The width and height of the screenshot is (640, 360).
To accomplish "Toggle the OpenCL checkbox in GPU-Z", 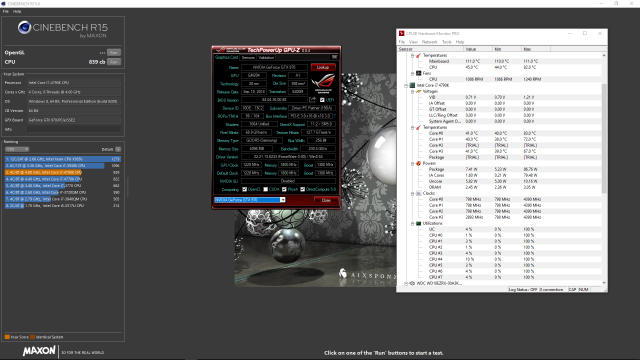I will 244,189.
